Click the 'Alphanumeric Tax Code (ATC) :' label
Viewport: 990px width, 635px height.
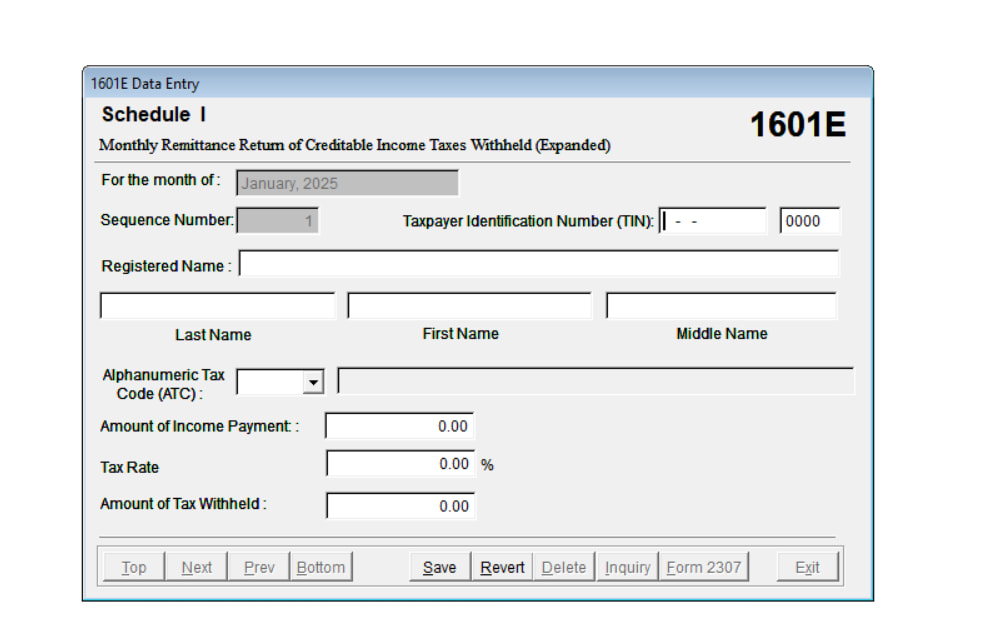pos(163,384)
